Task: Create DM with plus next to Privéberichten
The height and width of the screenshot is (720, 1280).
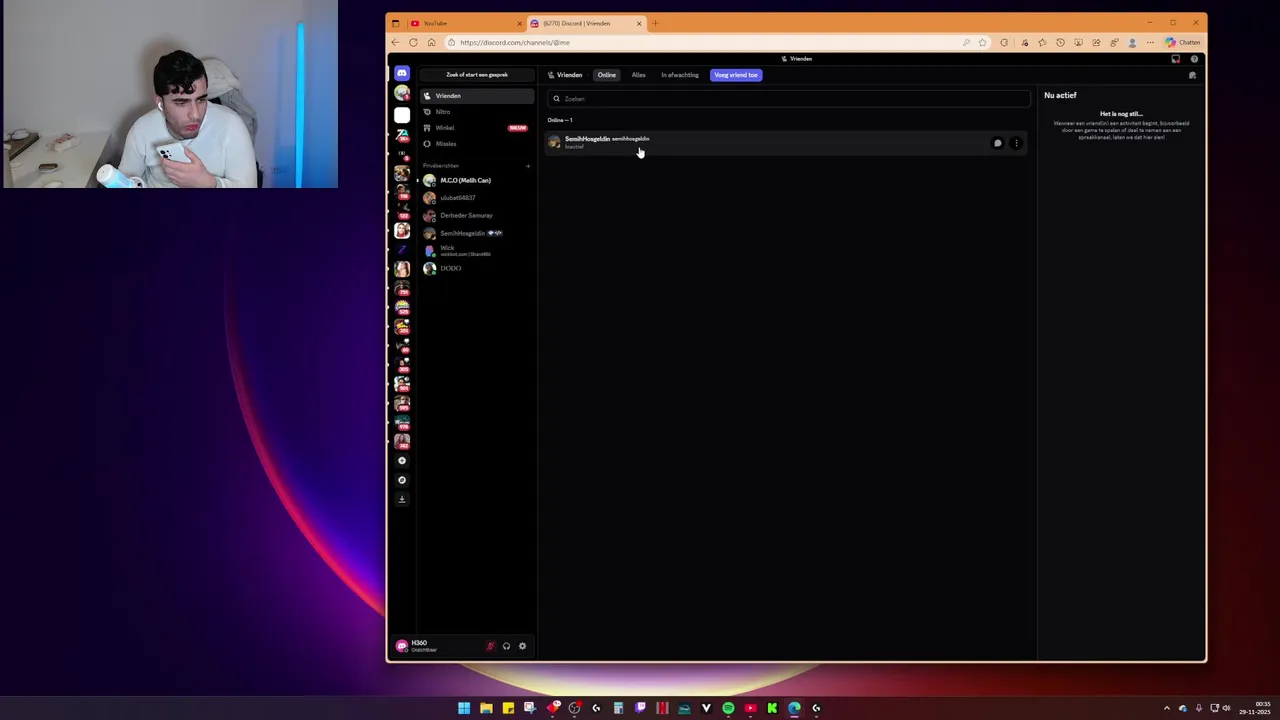Action: [x=528, y=166]
